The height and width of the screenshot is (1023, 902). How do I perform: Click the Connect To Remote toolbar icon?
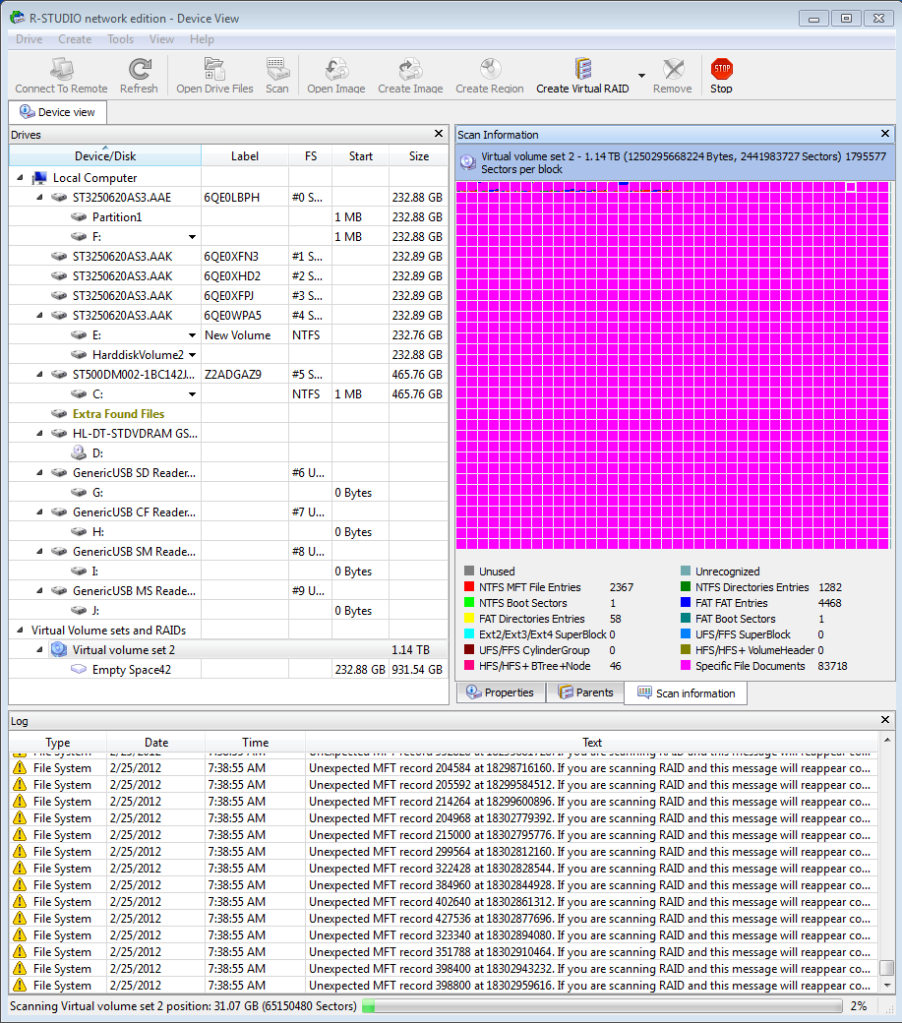pos(62,69)
